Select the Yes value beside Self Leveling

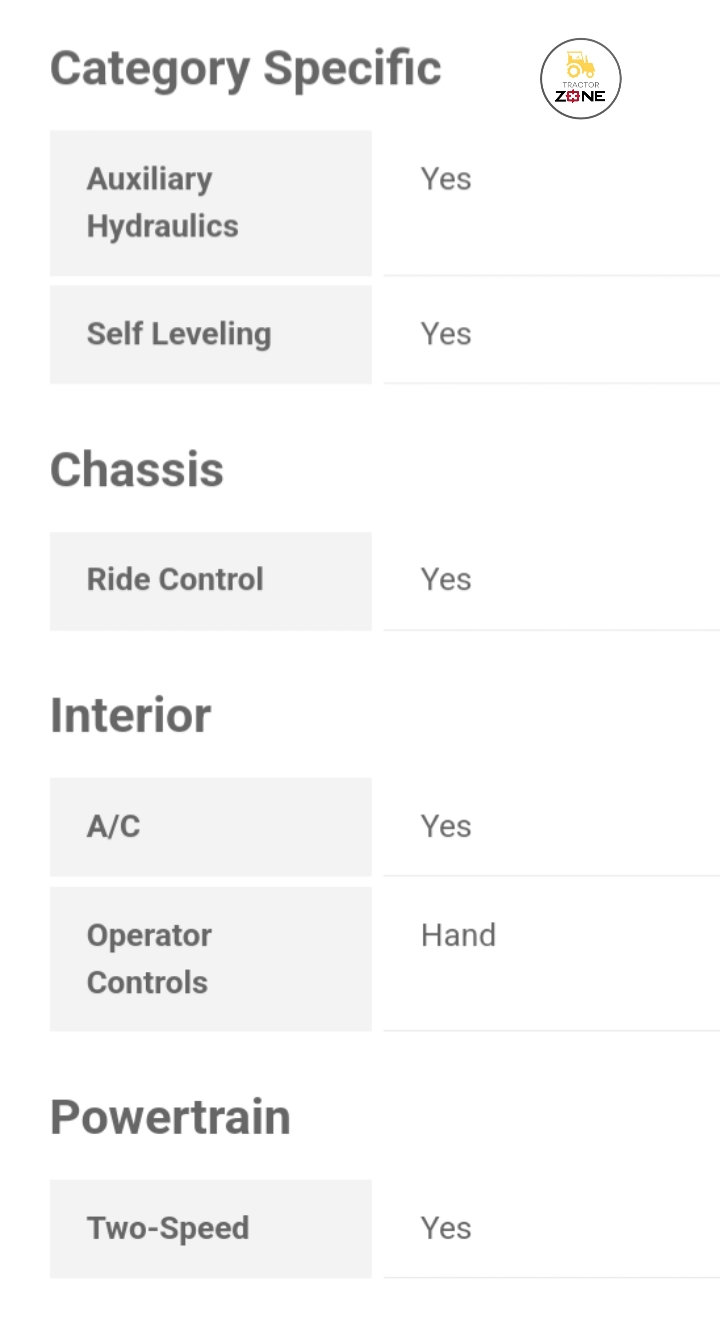[446, 334]
